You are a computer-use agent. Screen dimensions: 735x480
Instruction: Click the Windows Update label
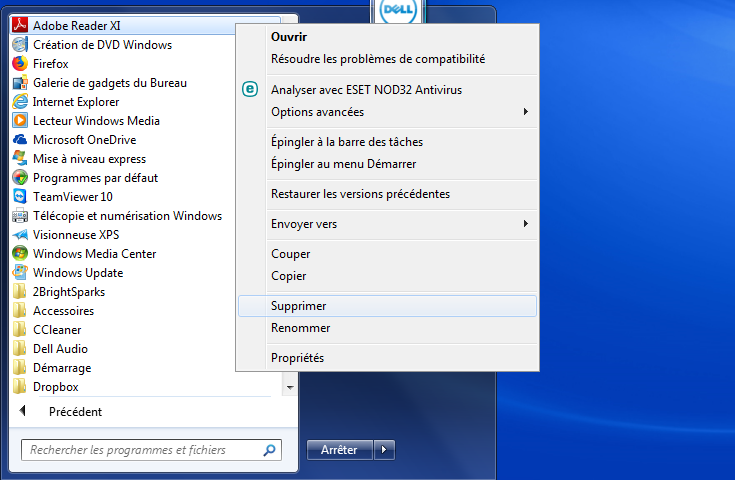[x=78, y=273]
